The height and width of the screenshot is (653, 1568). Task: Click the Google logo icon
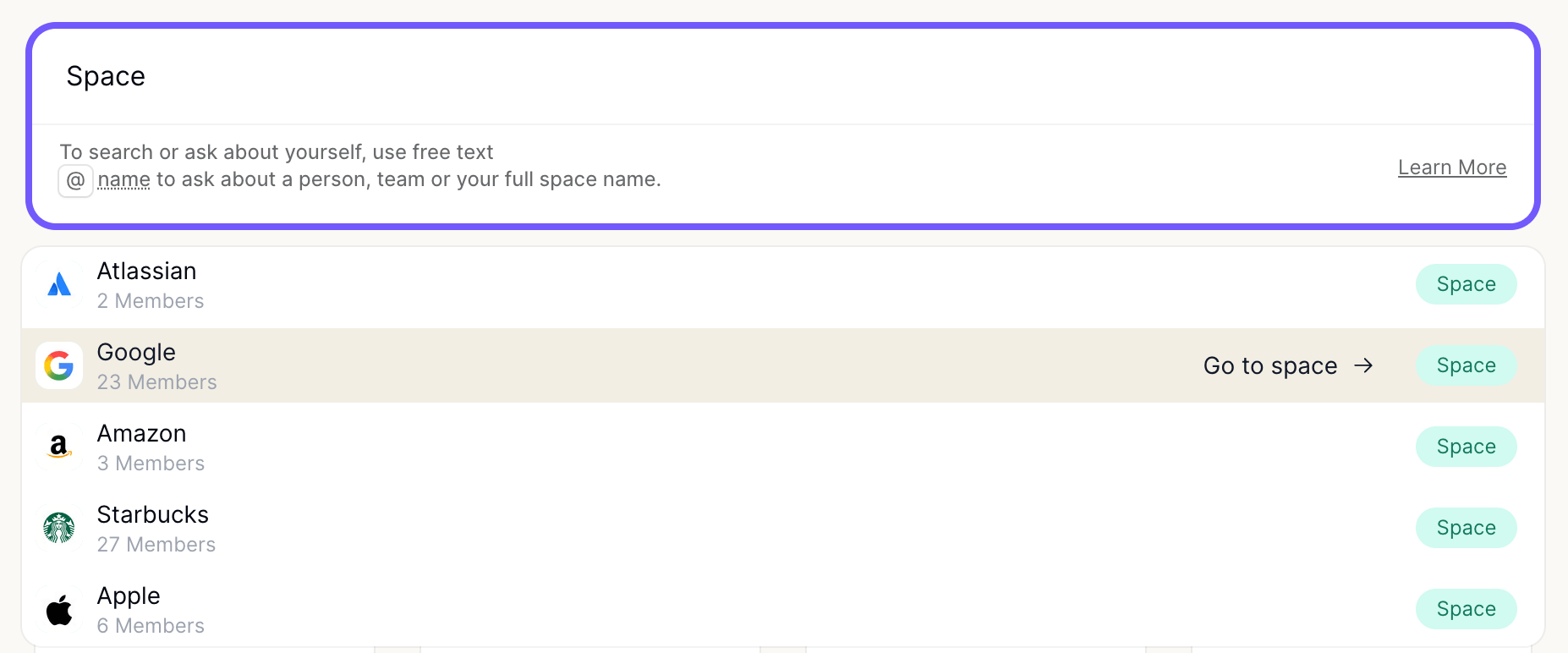[59, 365]
